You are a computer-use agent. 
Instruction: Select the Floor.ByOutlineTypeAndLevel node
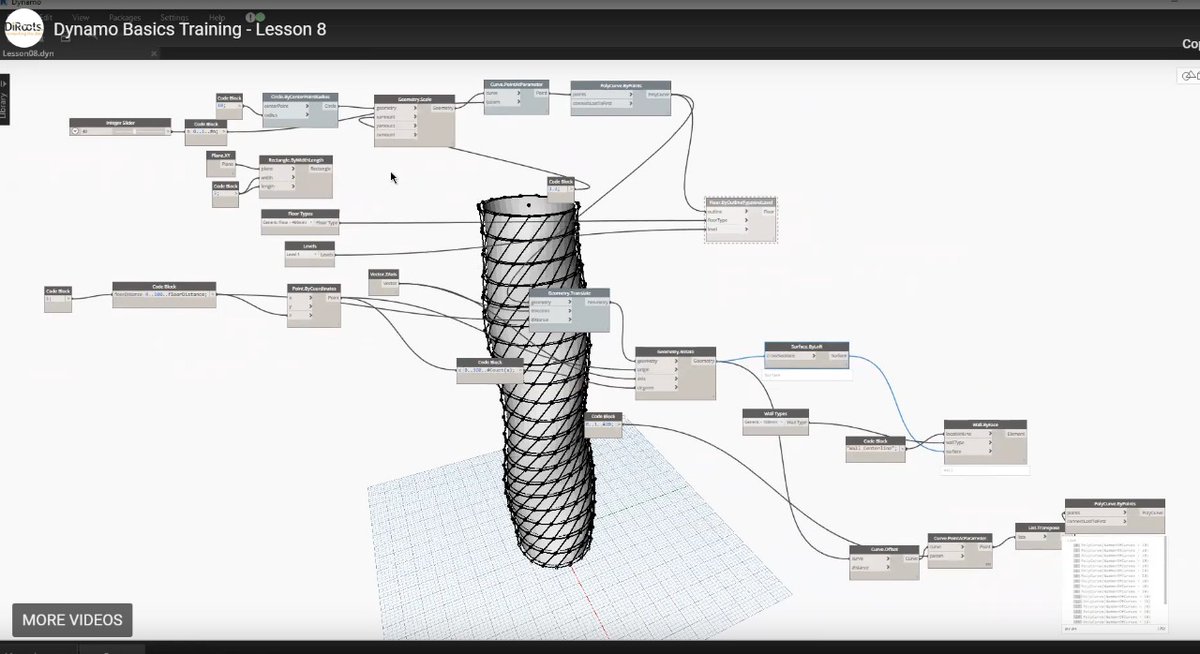coord(740,219)
